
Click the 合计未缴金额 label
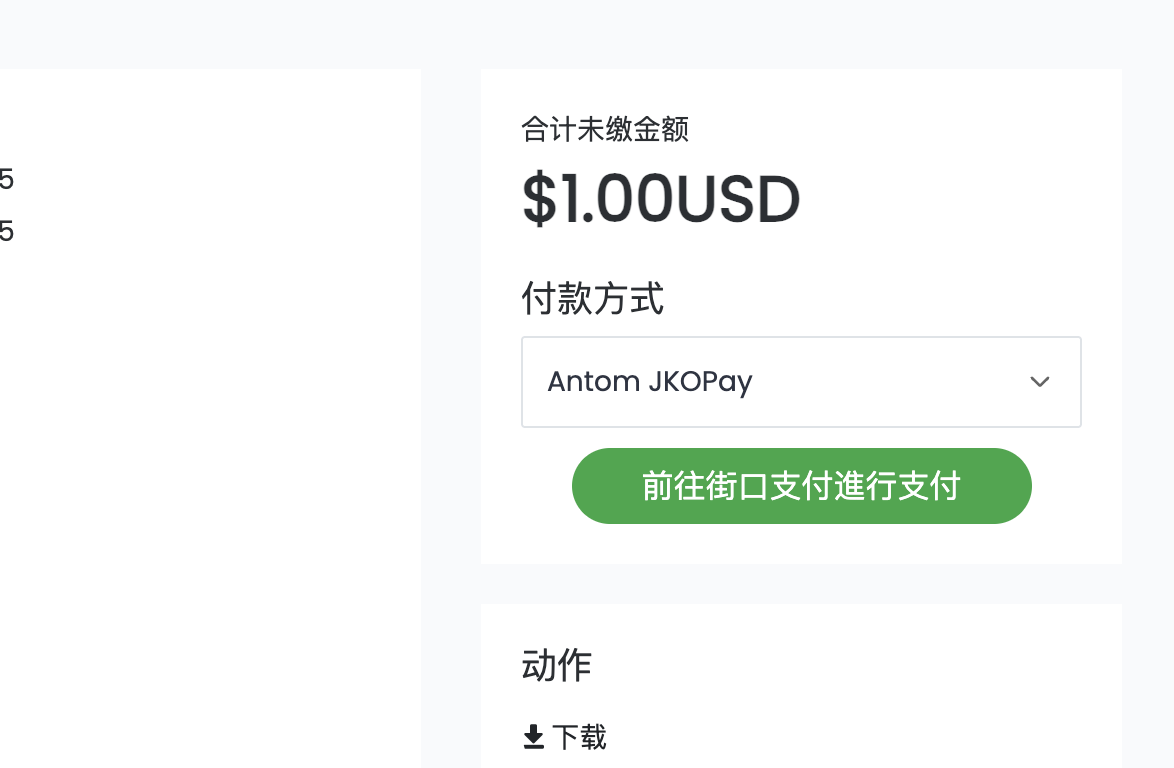point(605,129)
